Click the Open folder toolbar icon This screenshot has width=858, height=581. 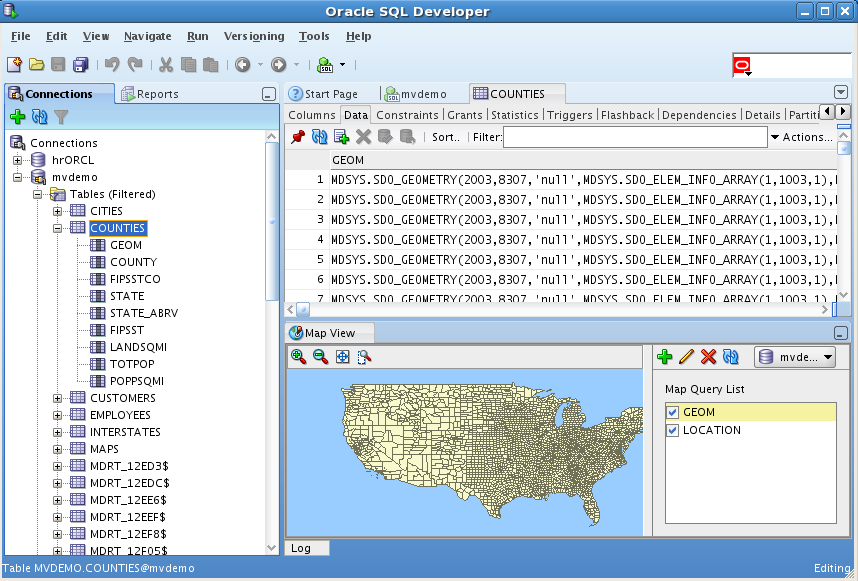click(36, 65)
